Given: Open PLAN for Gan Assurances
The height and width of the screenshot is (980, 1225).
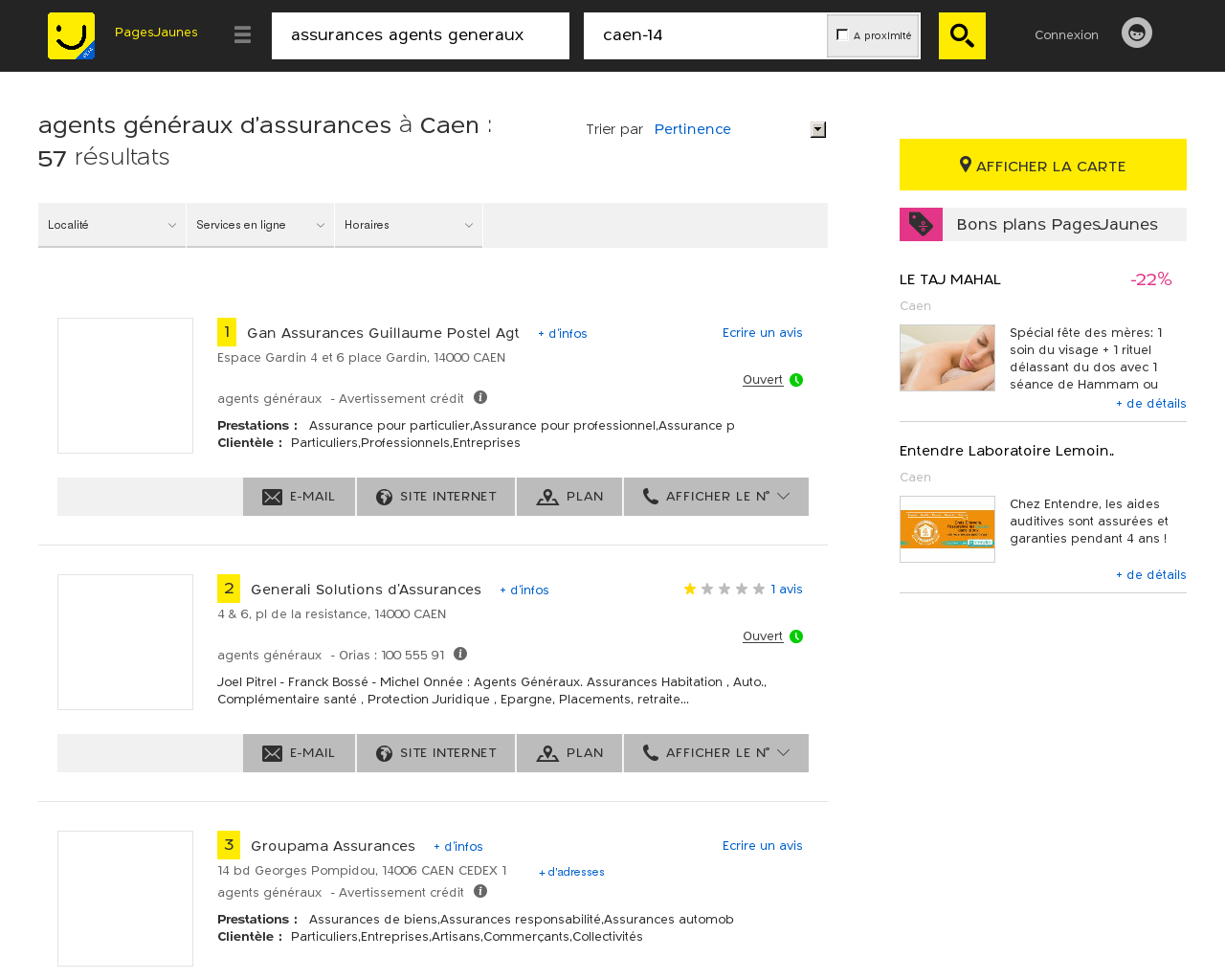Looking at the screenshot, I should (x=569, y=497).
